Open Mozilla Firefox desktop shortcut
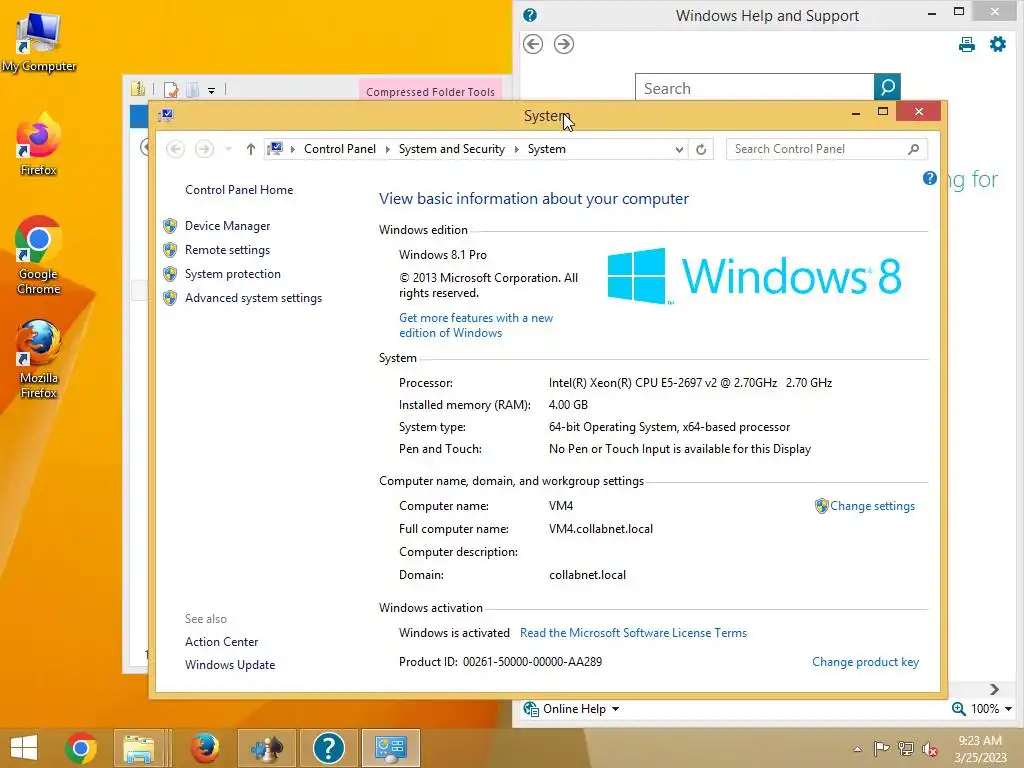 [39, 359]
